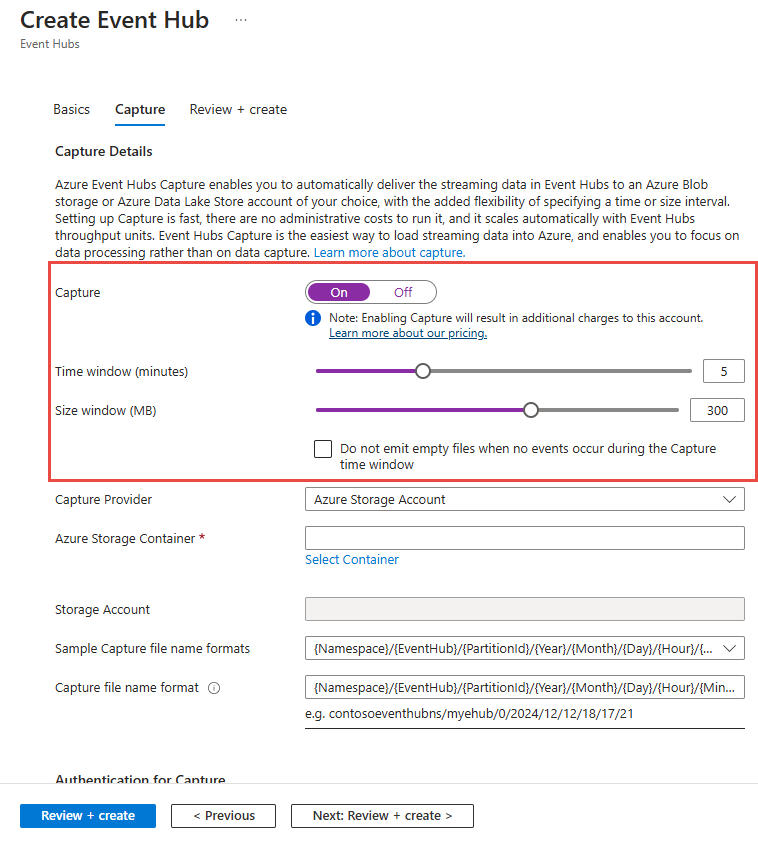
Task: Open Learn more about capture link
Action: click(389, 253)
